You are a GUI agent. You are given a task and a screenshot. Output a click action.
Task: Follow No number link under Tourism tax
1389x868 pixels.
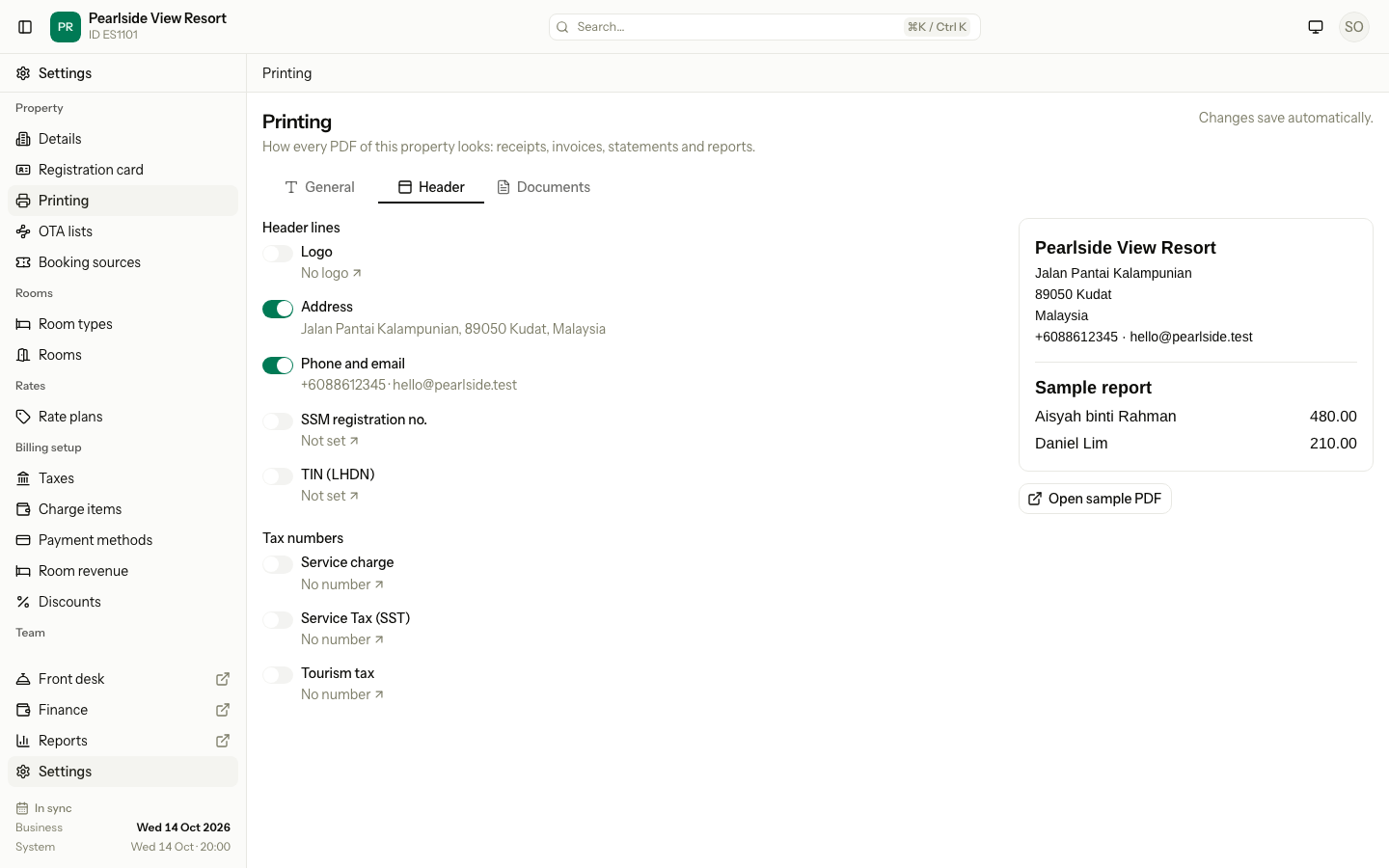pos(342,694)
